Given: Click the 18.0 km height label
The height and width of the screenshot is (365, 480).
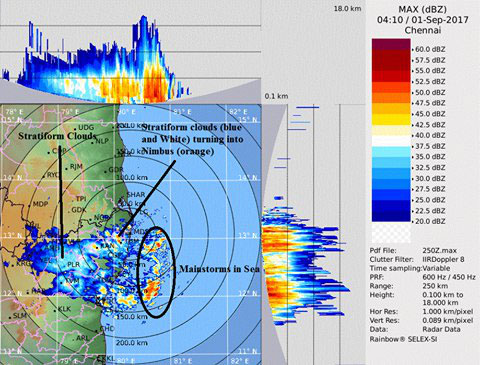Looking at the screenshot, I should [x=347, y=9].
